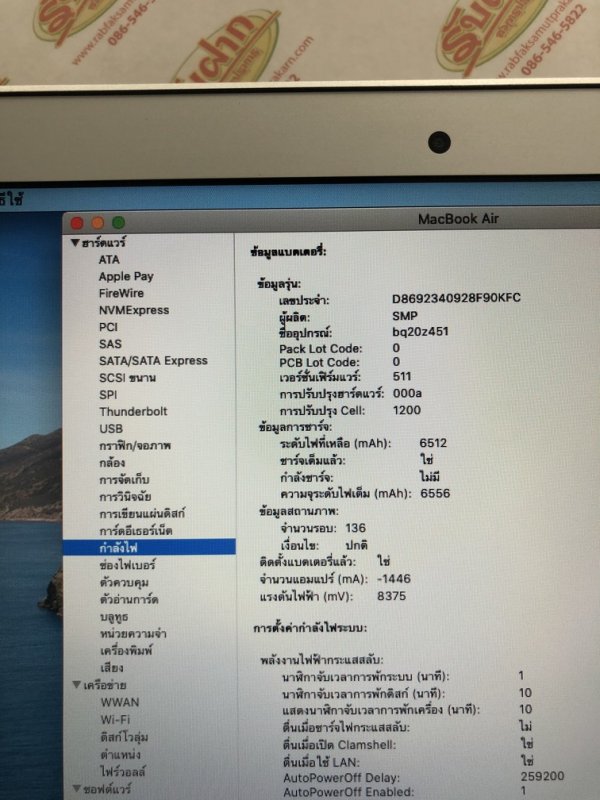Click AutoPowerOff Delay value 259200
The width and height of the screenshot is (600, 800).
[542, 777]
